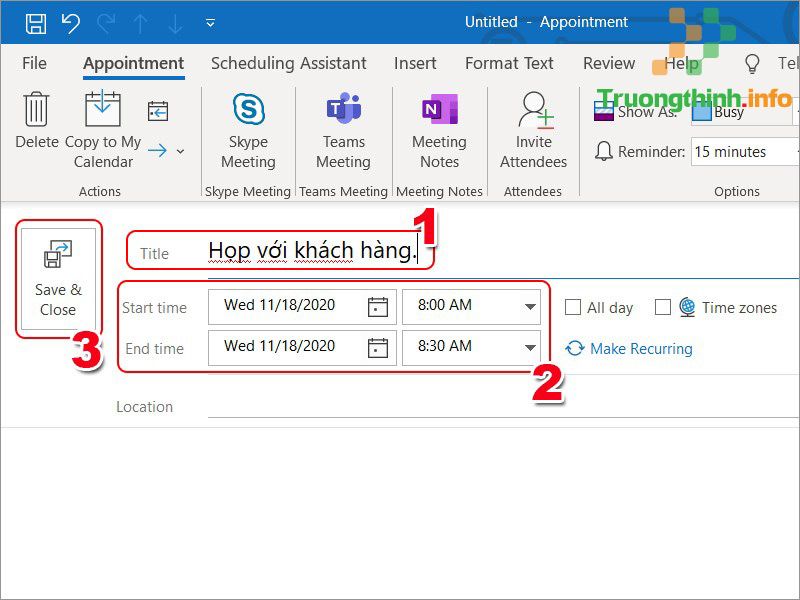Go to previous item with up arrow
Viewport: 800px width, 600px height.
(140, 23)
